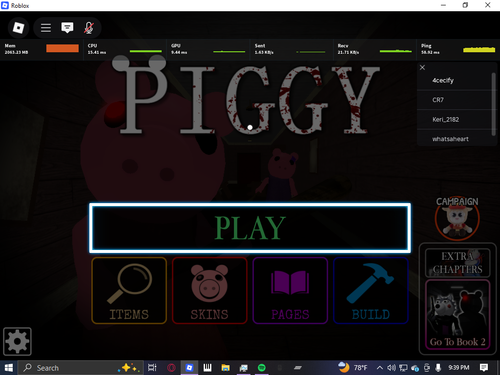The image size is (500, 375).
Task: Open the network tray icon
Action: pos(403,368)
